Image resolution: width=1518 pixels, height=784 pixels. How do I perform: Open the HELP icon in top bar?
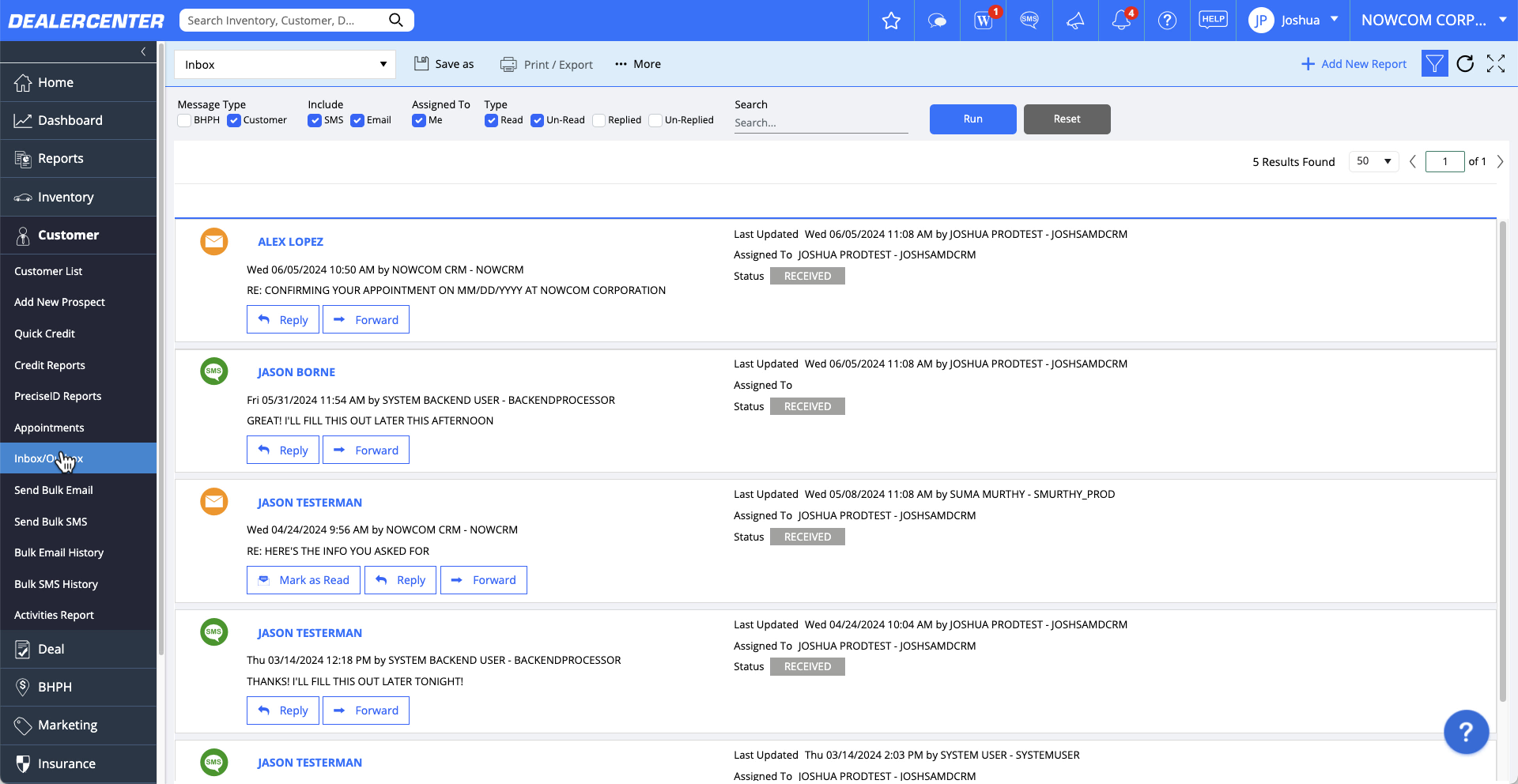coord(1213,20)
